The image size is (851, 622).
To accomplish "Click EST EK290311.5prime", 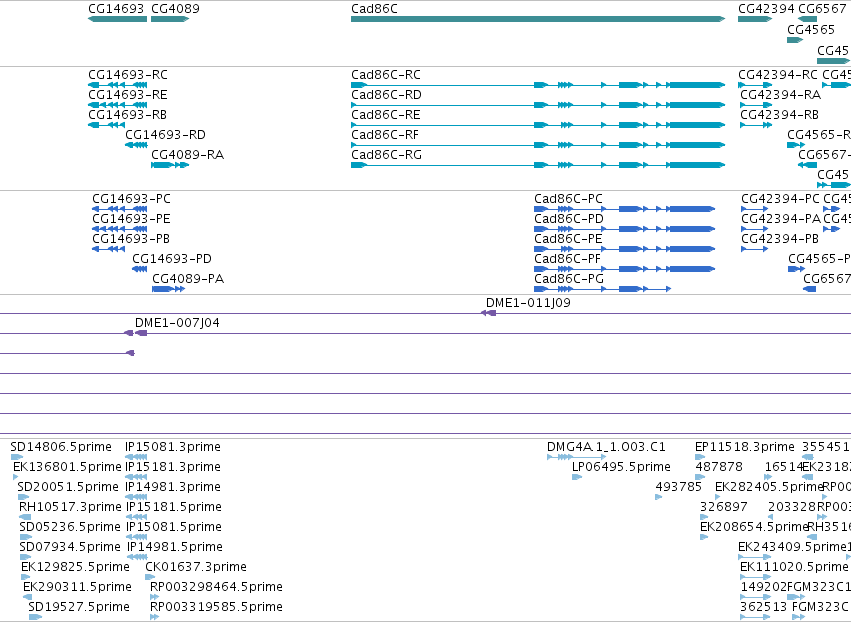I will pyautogui.click(x=27, y=597).
